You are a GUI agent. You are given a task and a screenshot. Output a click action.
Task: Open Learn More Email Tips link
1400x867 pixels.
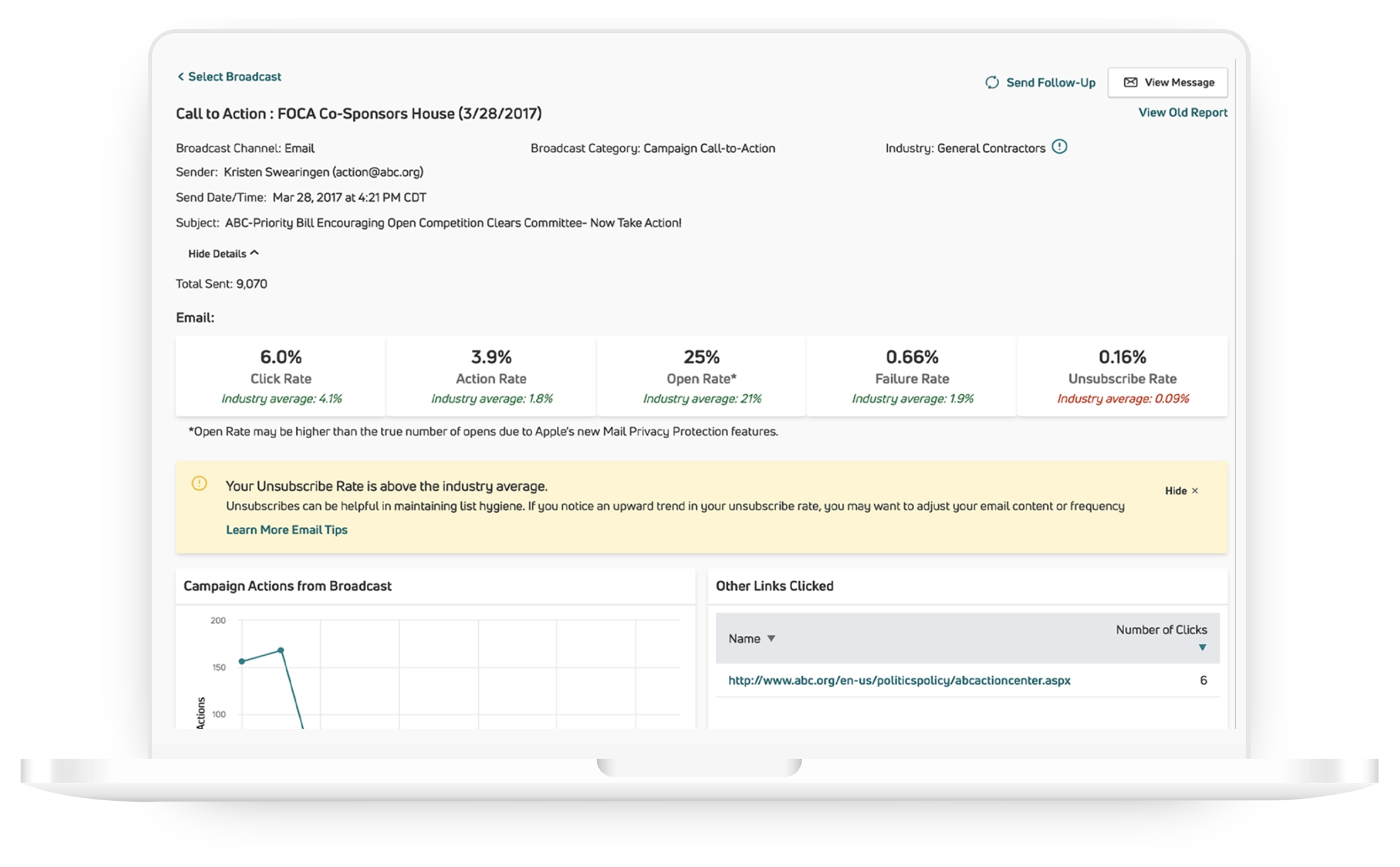286,530
